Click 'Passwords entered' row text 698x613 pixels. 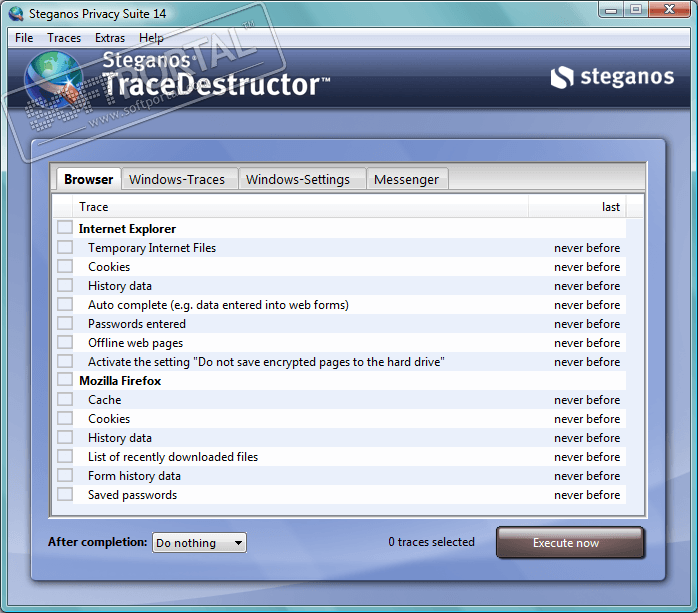[x=137, y=324]
